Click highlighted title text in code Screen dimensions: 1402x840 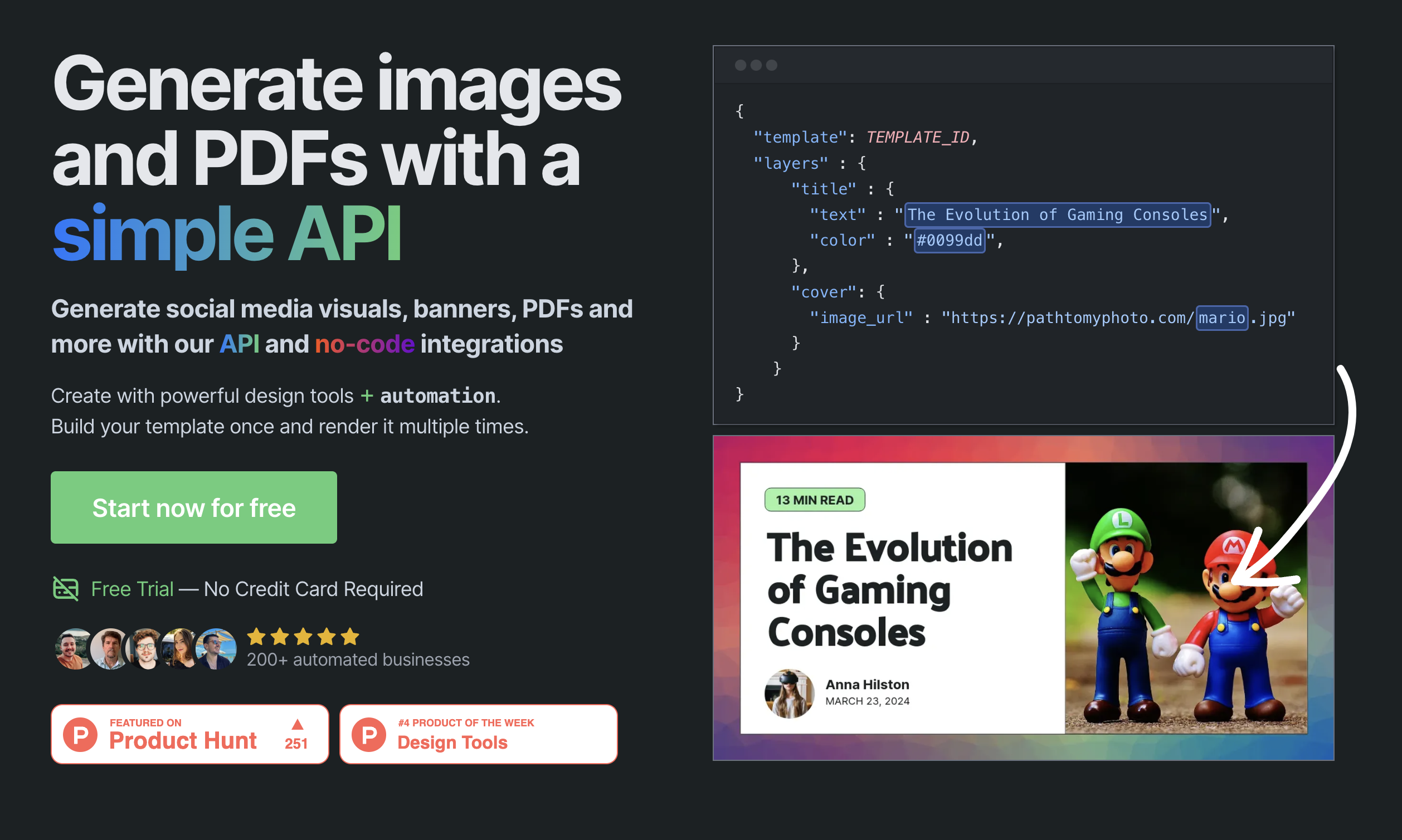[1057, 215]
